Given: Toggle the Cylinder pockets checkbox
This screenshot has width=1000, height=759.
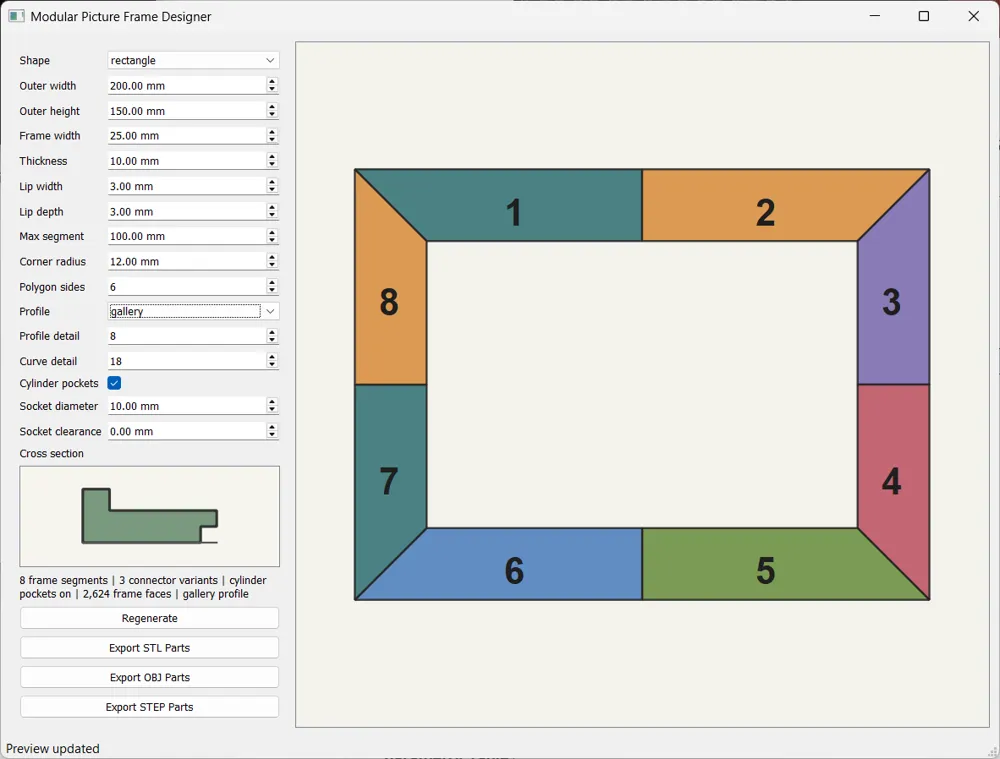Looking at the screenshot, I should click(x=114, y=383).
